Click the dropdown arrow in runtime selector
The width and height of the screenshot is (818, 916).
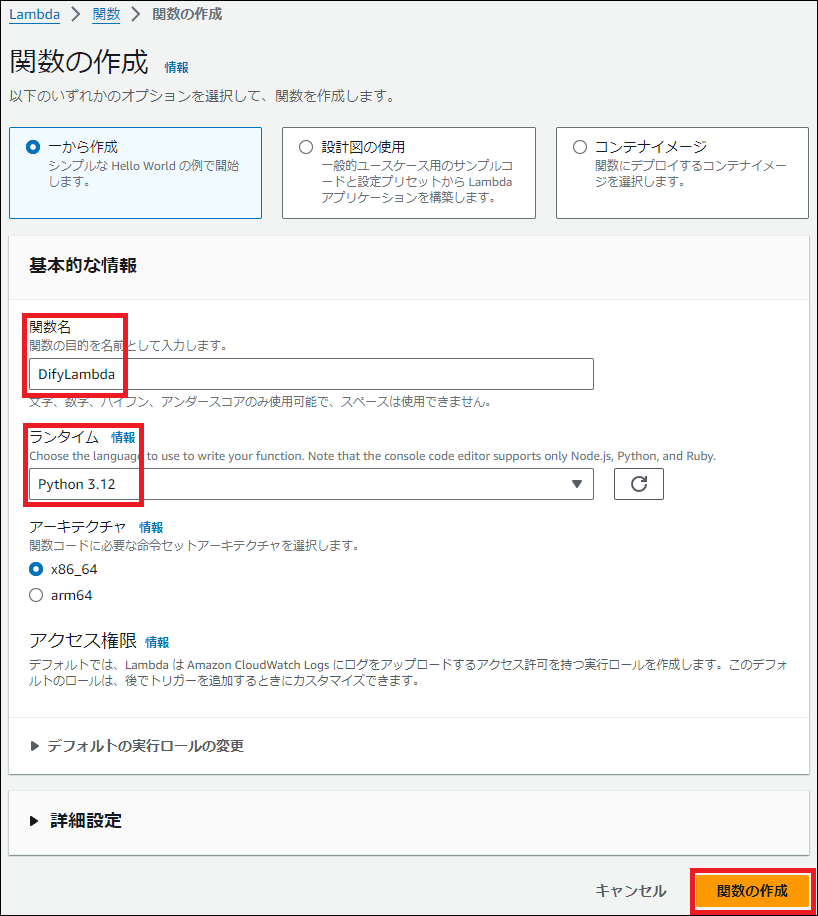[x=576, y=484]
